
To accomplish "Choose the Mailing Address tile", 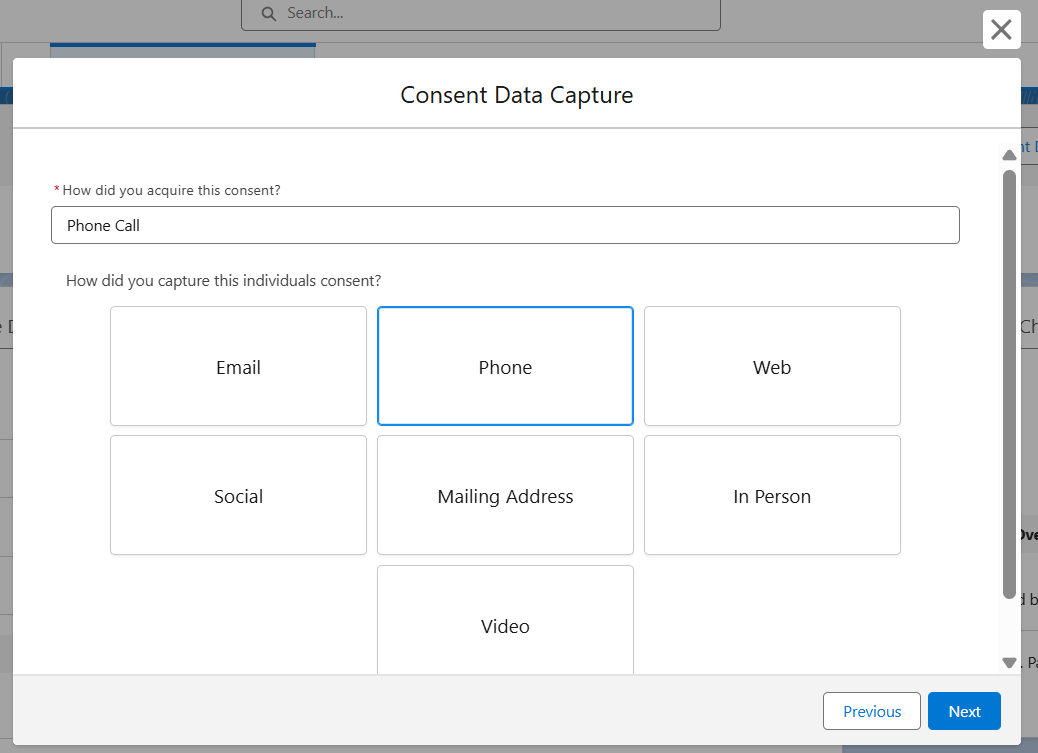I will click(x=505, y=495).
